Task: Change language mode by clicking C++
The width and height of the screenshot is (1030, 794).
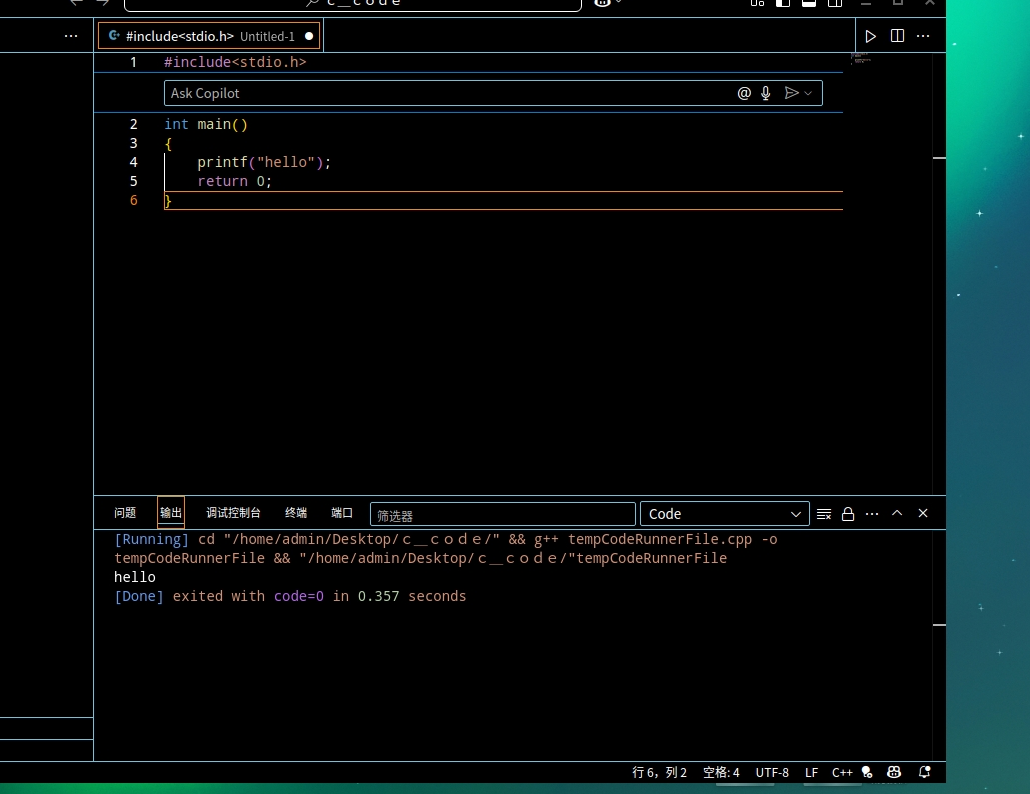Action: tap(842, 772)
